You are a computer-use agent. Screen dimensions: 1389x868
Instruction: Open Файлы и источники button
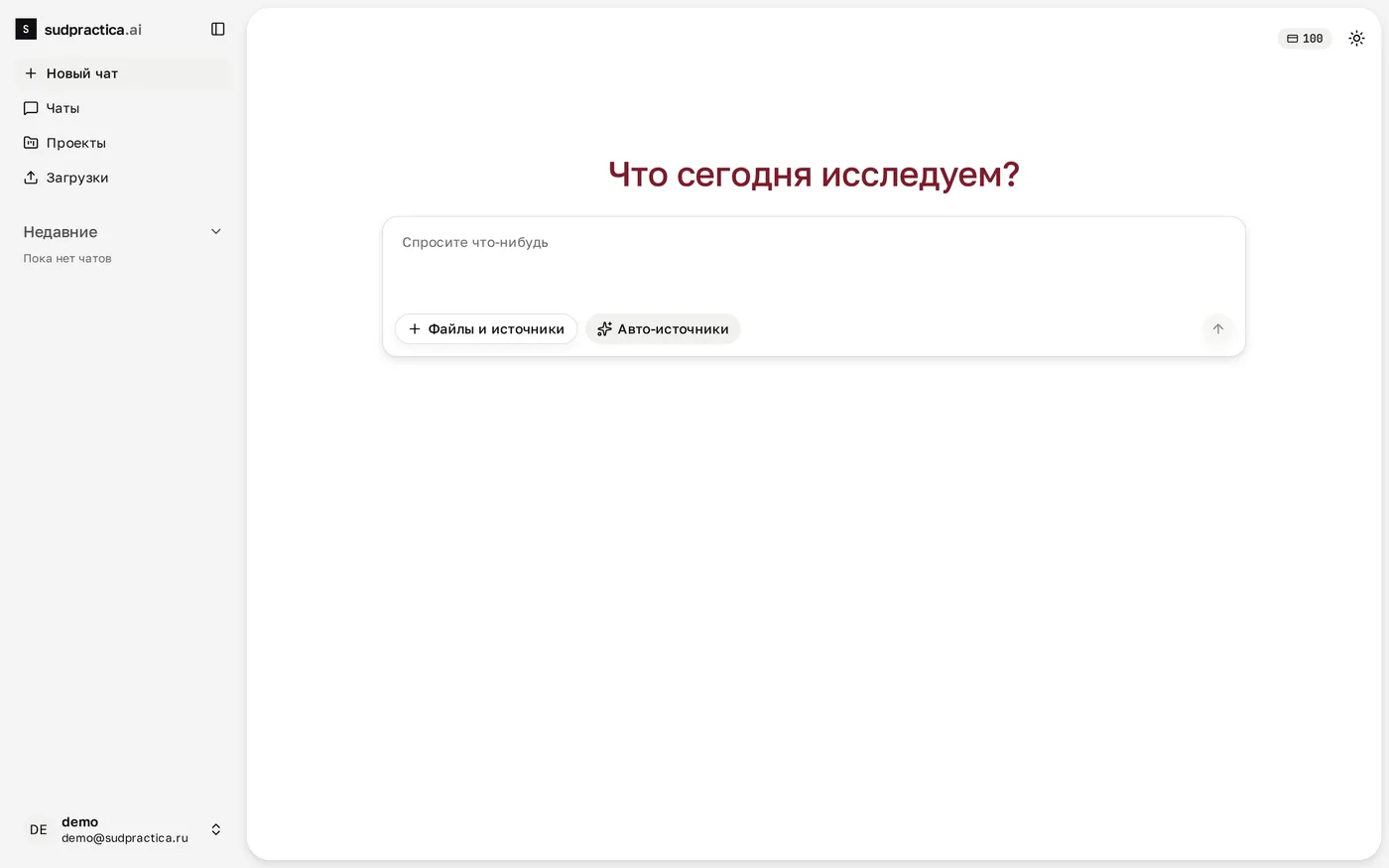(x=486, y=329)
